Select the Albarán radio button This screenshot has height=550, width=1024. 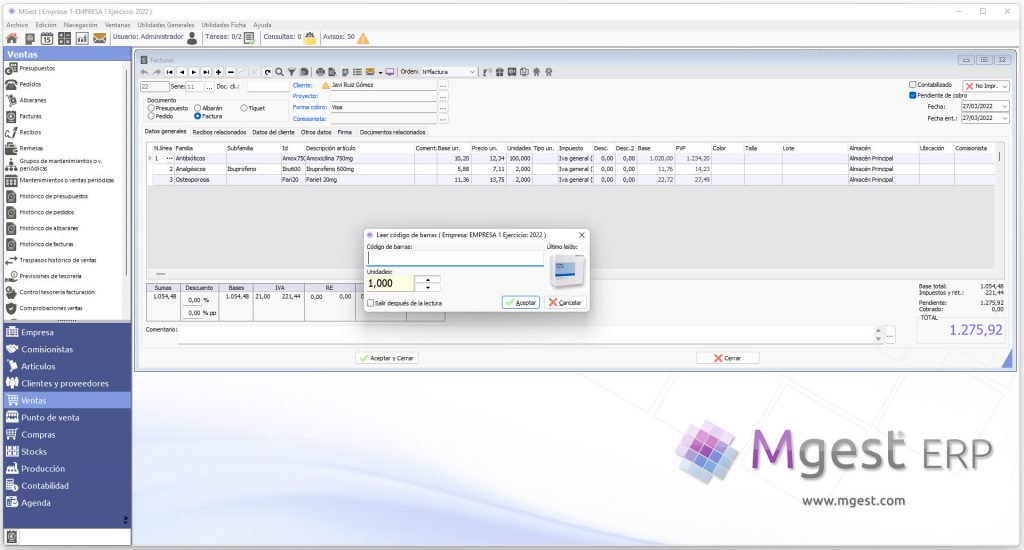tap(197, 108)
